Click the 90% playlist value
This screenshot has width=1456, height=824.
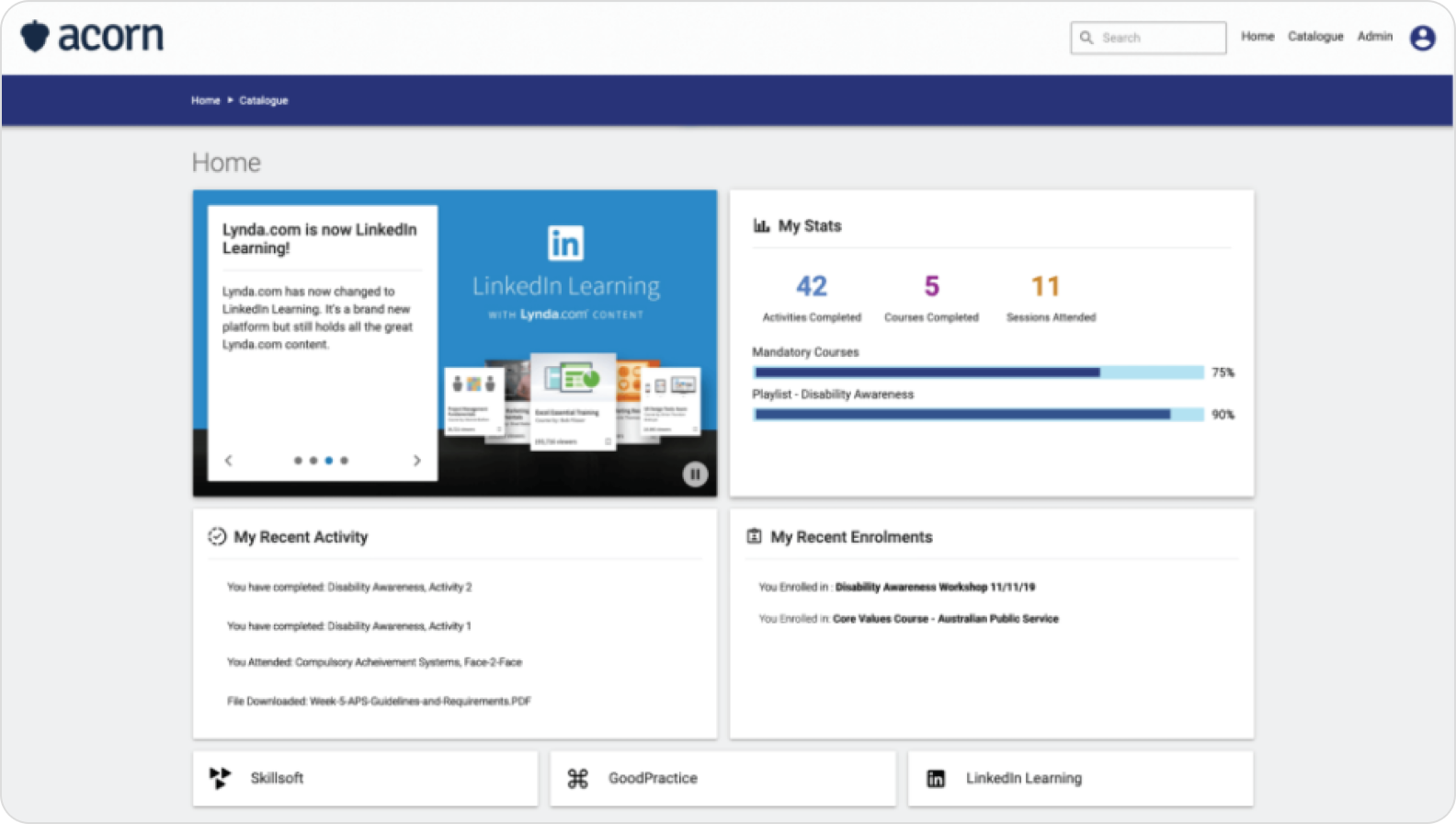[1223, 415]
